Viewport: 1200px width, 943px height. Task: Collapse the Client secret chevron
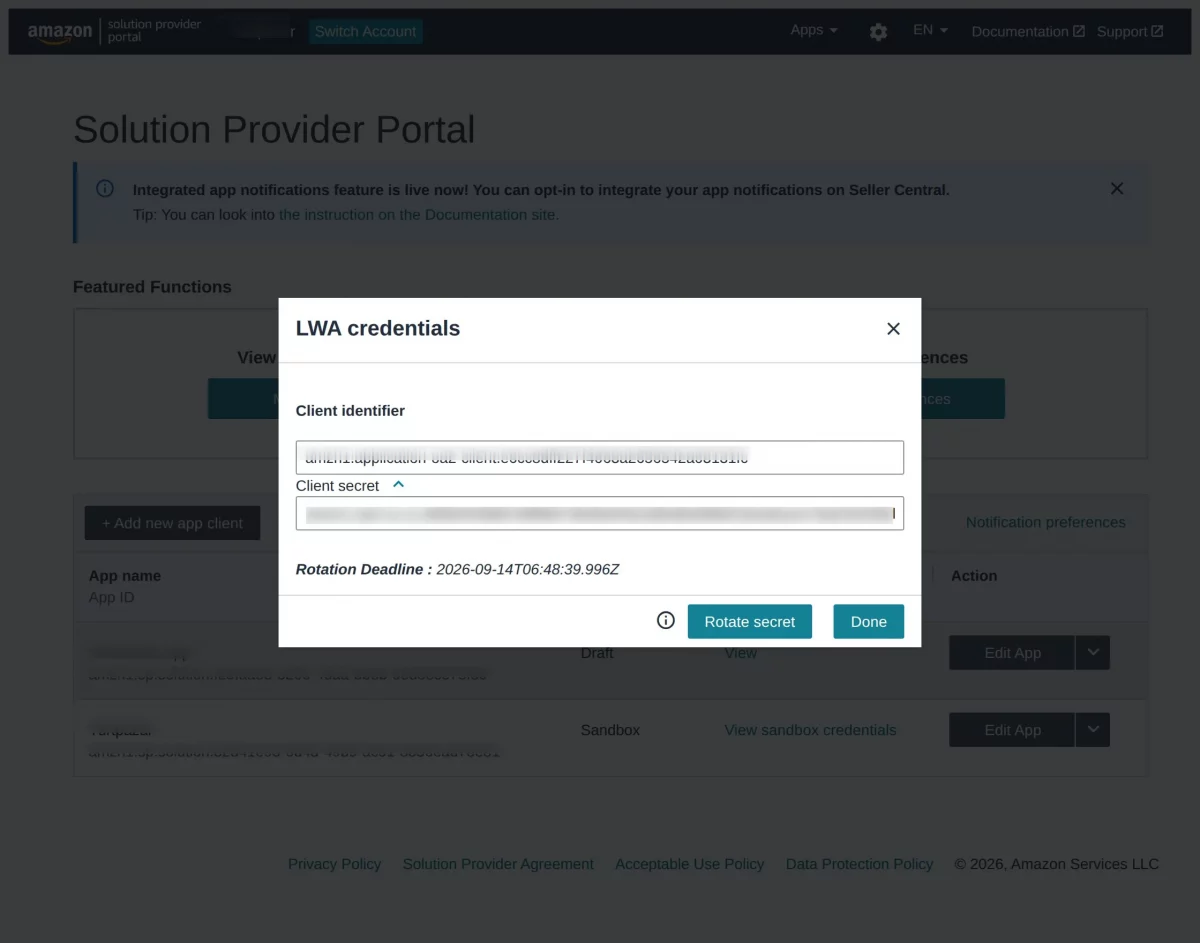[398, 485]
